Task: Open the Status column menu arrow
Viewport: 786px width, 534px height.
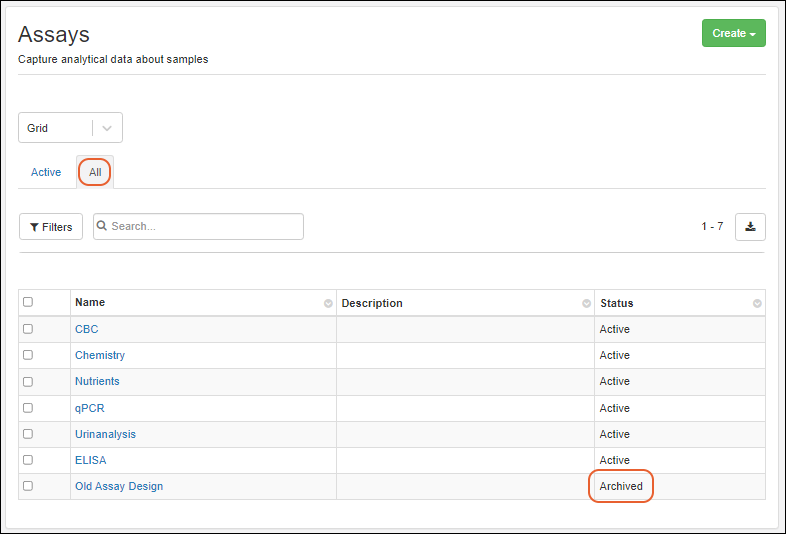Action: 757,304
